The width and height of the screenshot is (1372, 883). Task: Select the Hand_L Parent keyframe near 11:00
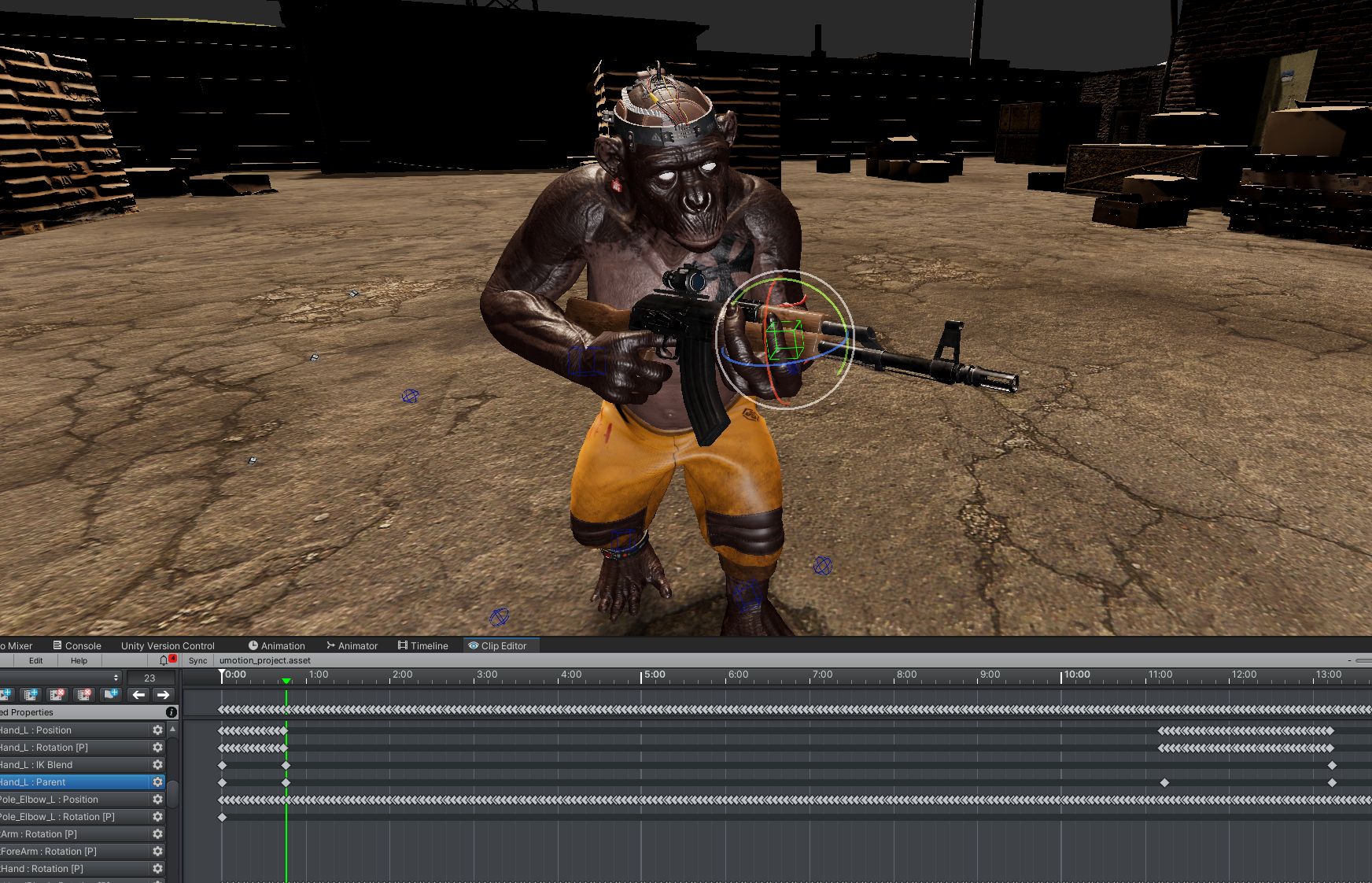(1164, 782)
